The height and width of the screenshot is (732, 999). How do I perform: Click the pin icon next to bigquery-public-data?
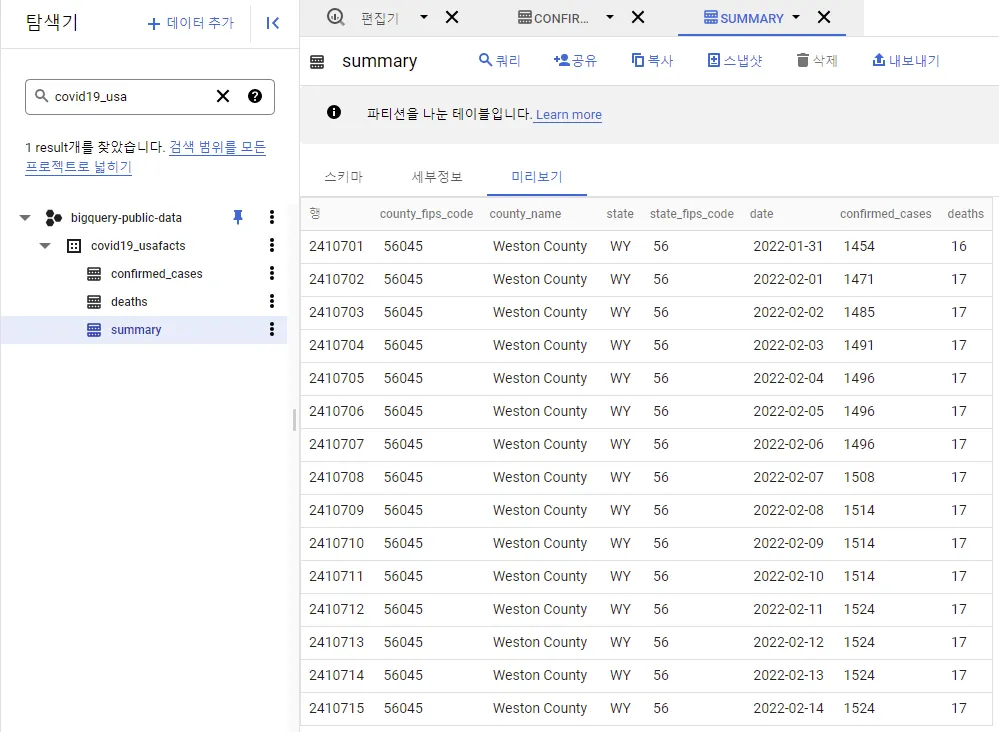tap(238, 217)
